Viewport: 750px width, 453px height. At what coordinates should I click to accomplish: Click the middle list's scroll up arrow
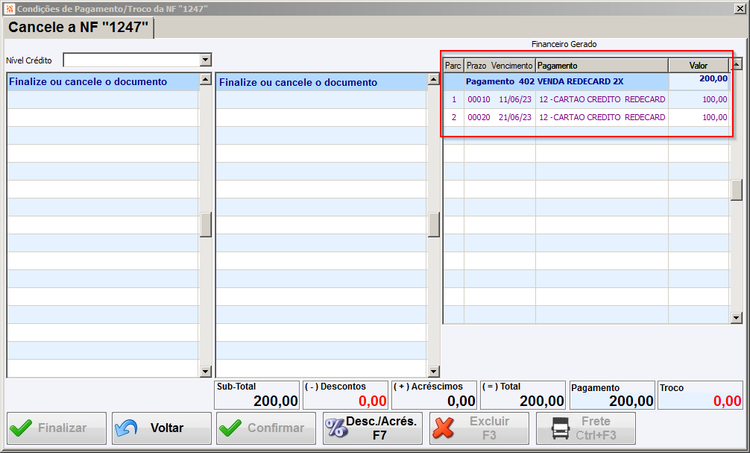pos(434,79)
